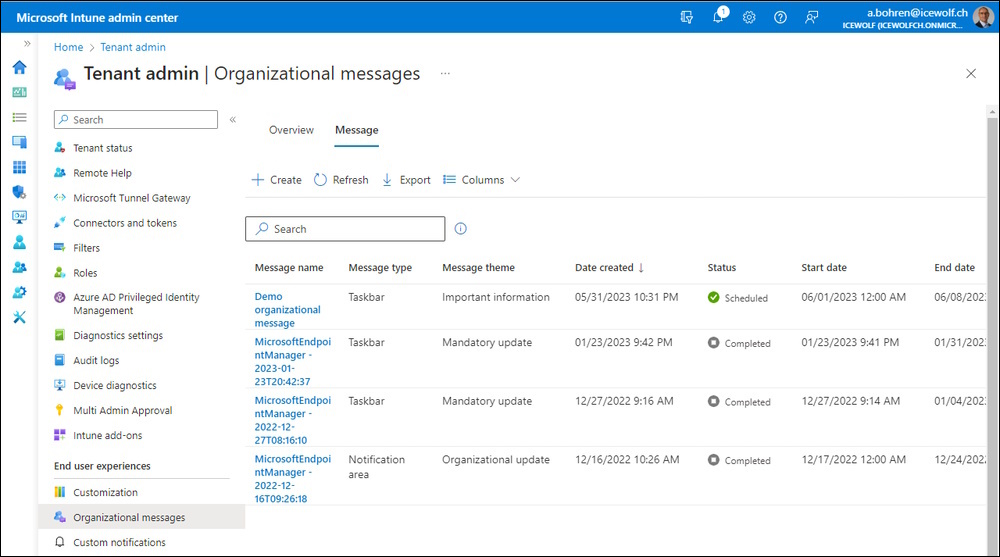Screen dimensions: 1000x557
Task: Open Tenant status menu item
Action: [x=103, y=148]
